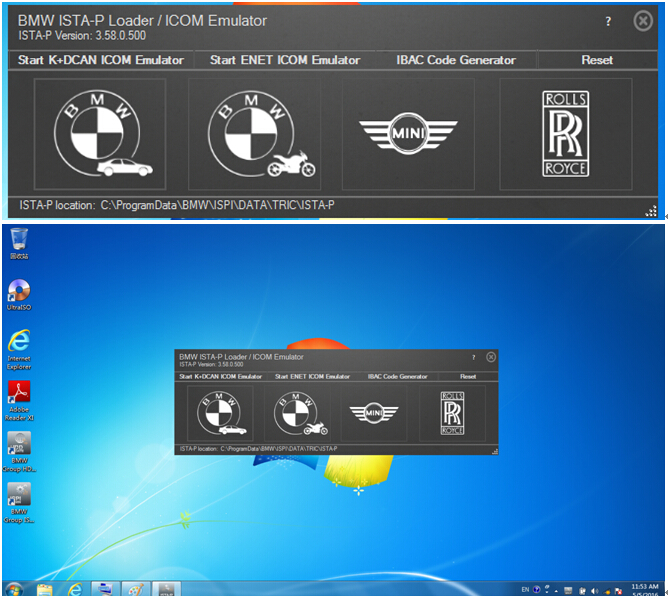Screen dimensions: 668x599
Task: Click the small desktop window title bar text
Action: (x=241, y=357)
